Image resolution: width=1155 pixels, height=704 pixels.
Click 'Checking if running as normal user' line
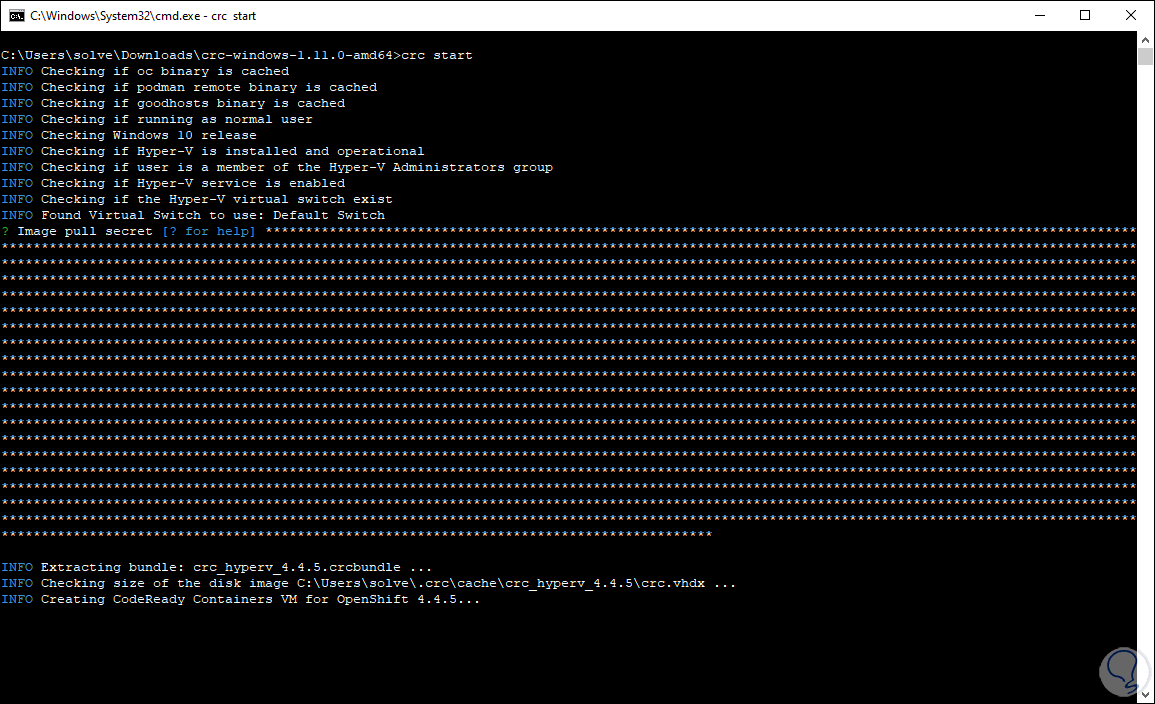point(157,119)
